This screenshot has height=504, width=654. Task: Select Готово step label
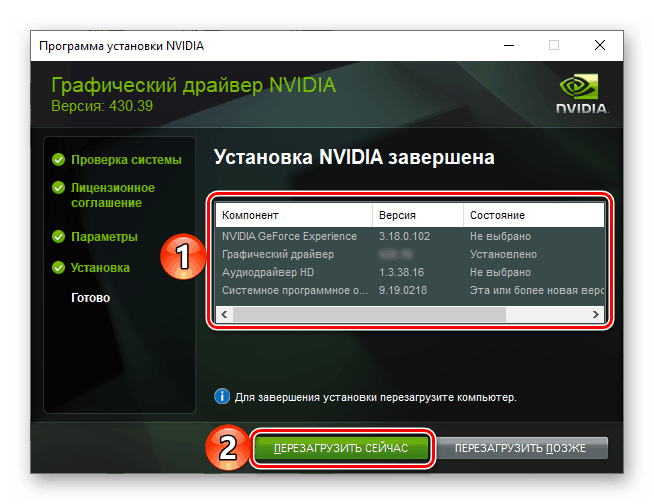(91, 298)
